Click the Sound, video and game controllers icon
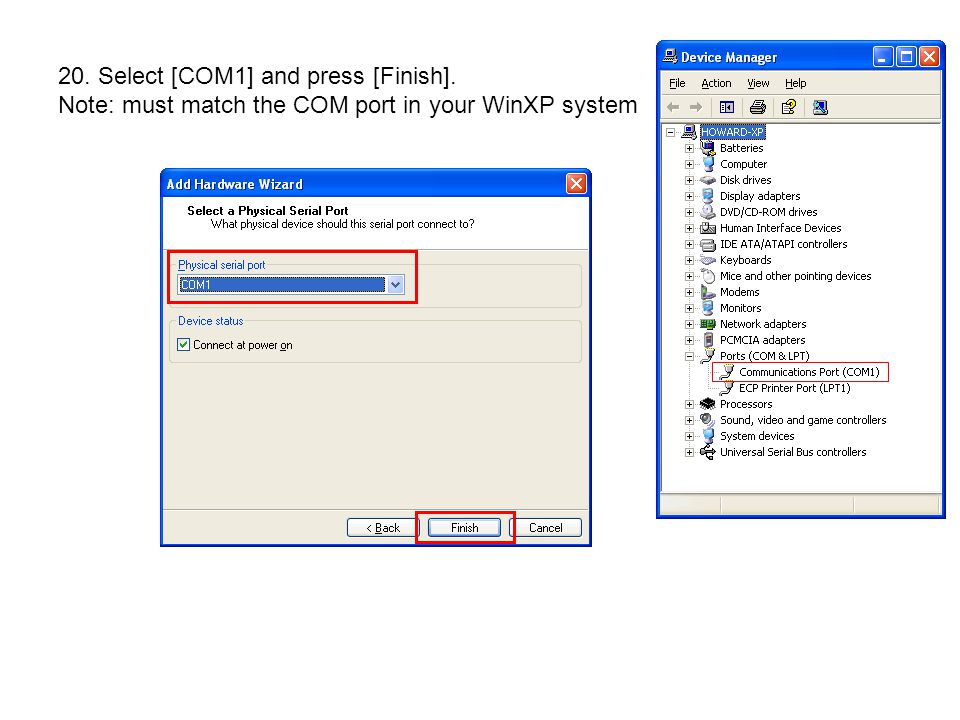Viewport: 960px width, 720px height. pos(708,420)
